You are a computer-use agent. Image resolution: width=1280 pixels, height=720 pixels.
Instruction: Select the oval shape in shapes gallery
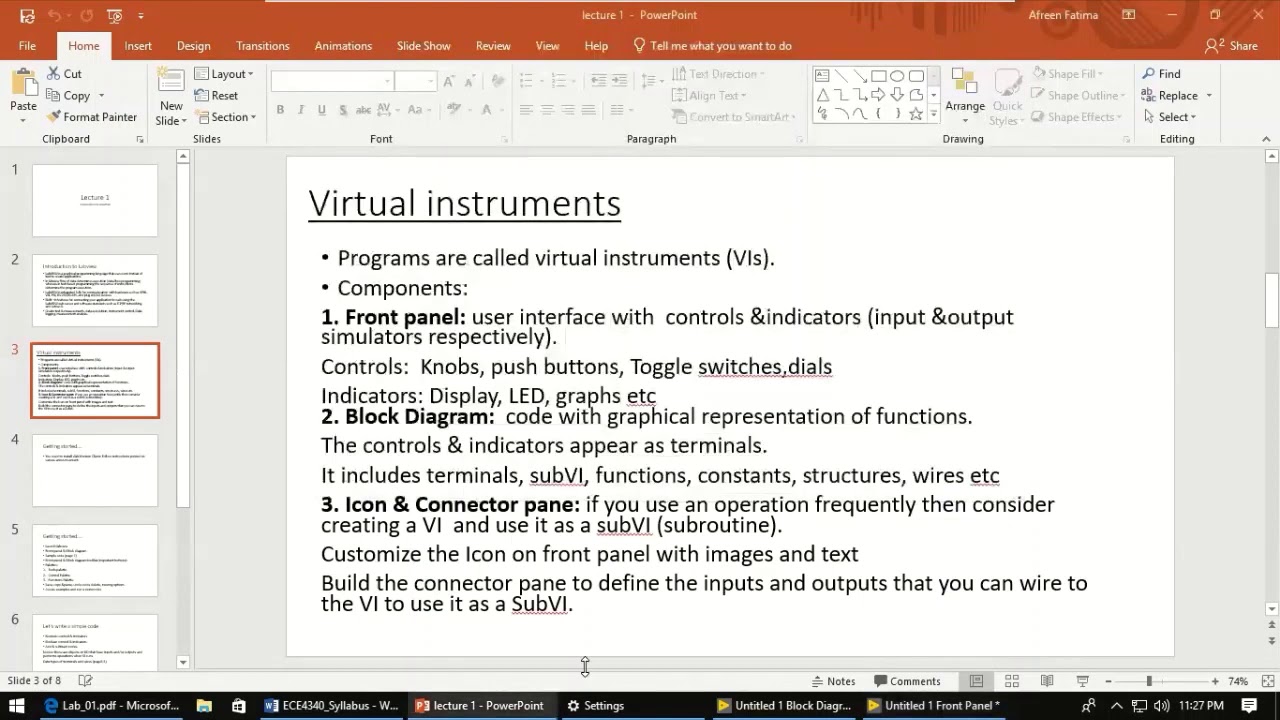point(897,76)
